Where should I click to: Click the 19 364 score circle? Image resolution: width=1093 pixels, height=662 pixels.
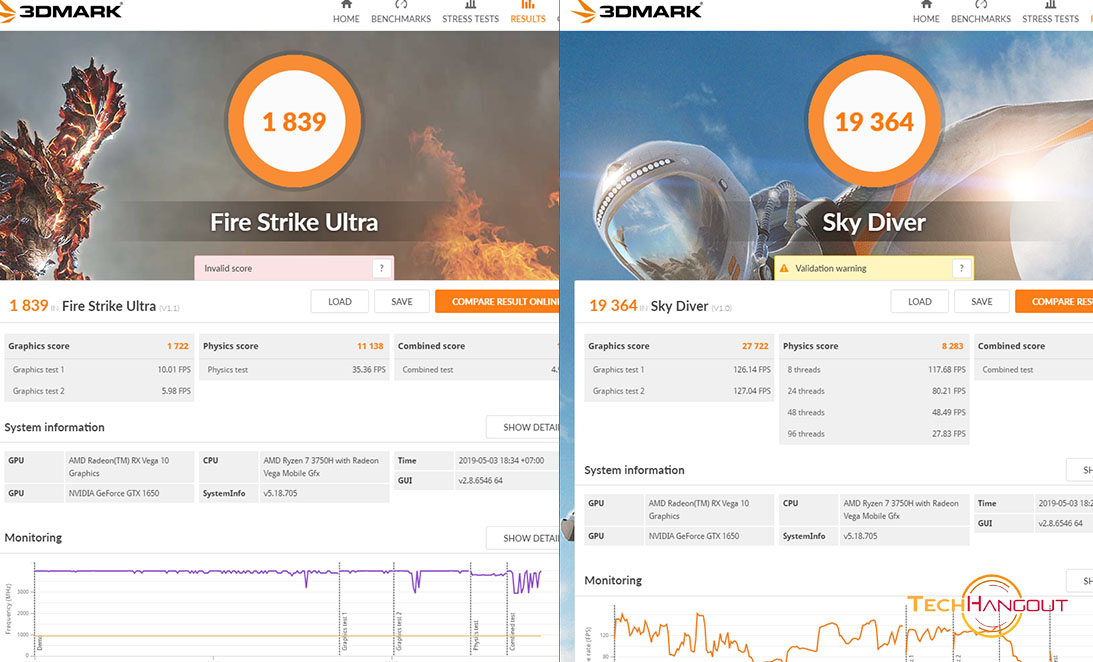(x=874, y=121)
